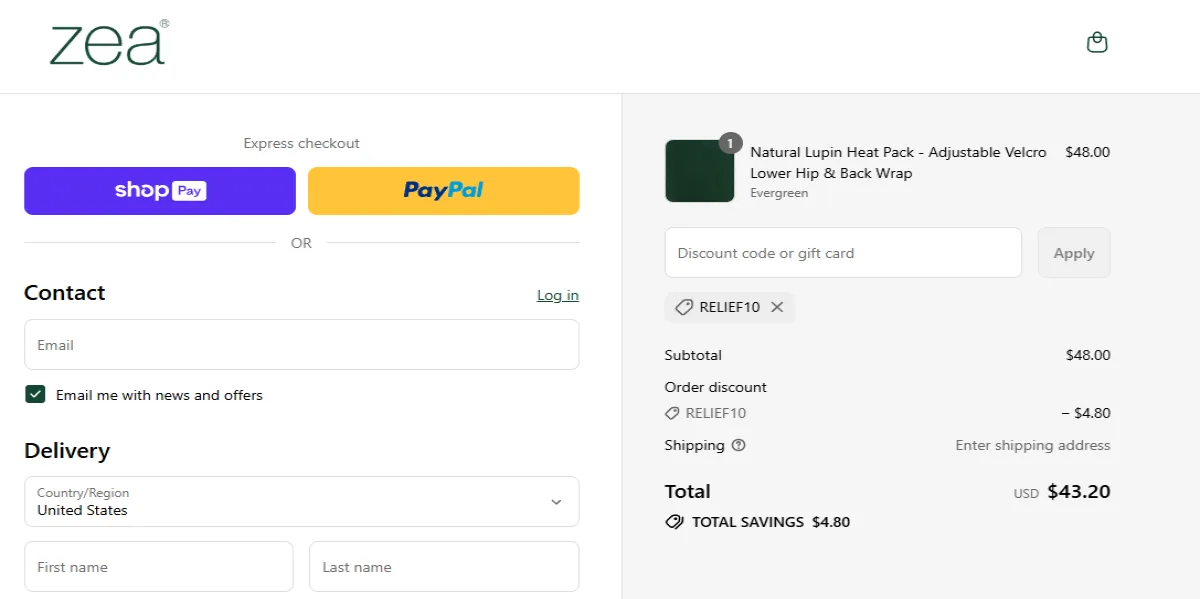Click the Last name field
This screenshot has width=1200, height=599.
coord(443,566)
